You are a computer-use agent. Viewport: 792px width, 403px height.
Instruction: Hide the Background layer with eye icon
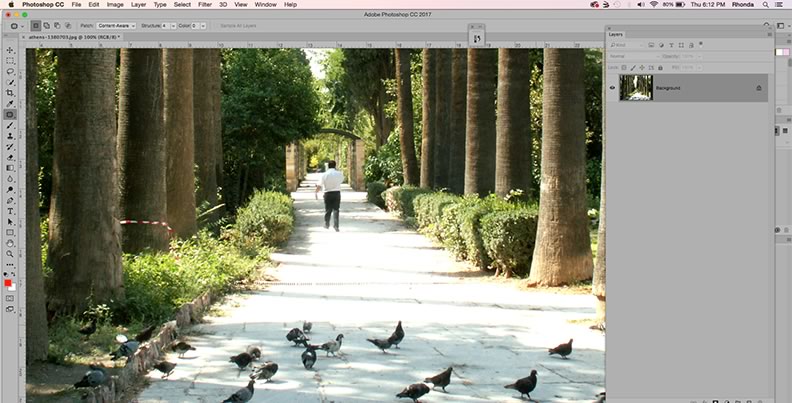pyautogui.click(x=613, y=88)
